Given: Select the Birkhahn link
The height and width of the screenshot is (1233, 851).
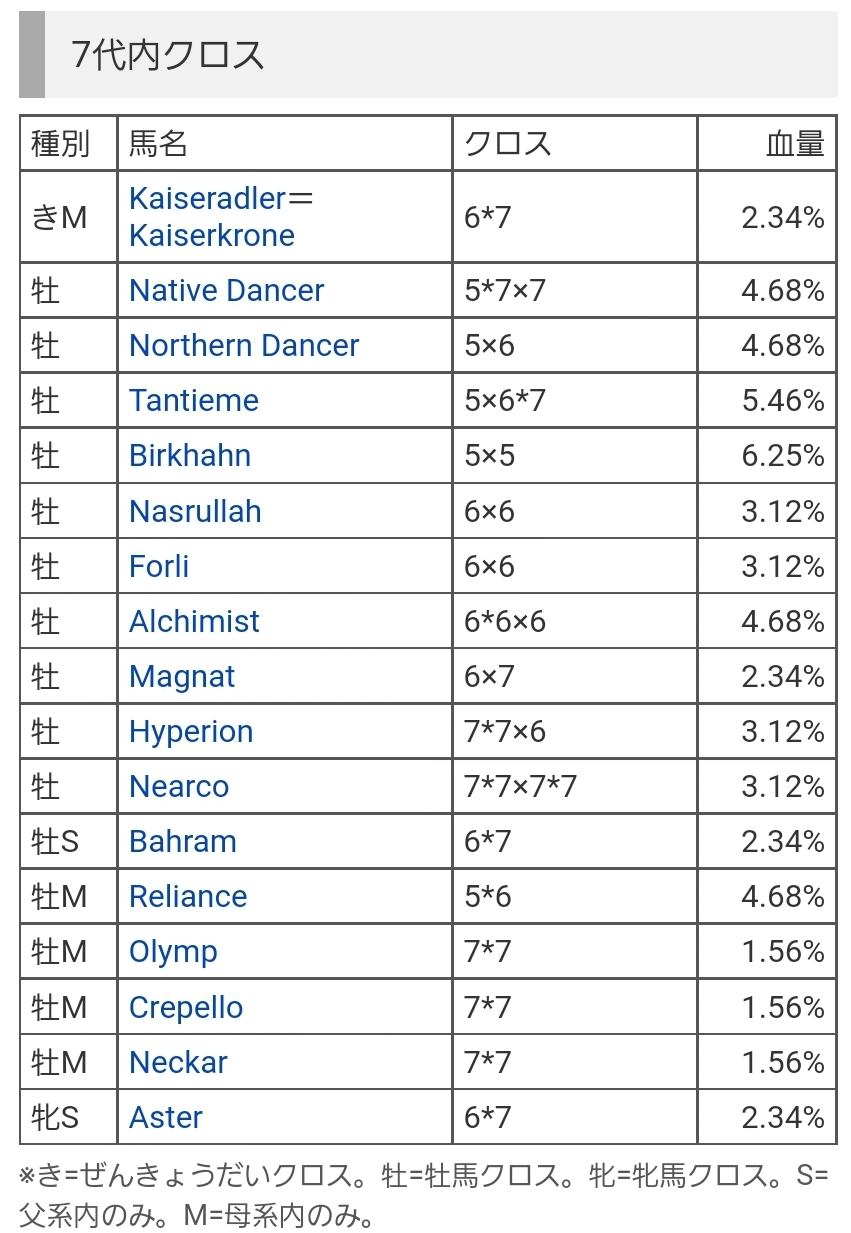Looking at the screenshot, I should 190,456.
